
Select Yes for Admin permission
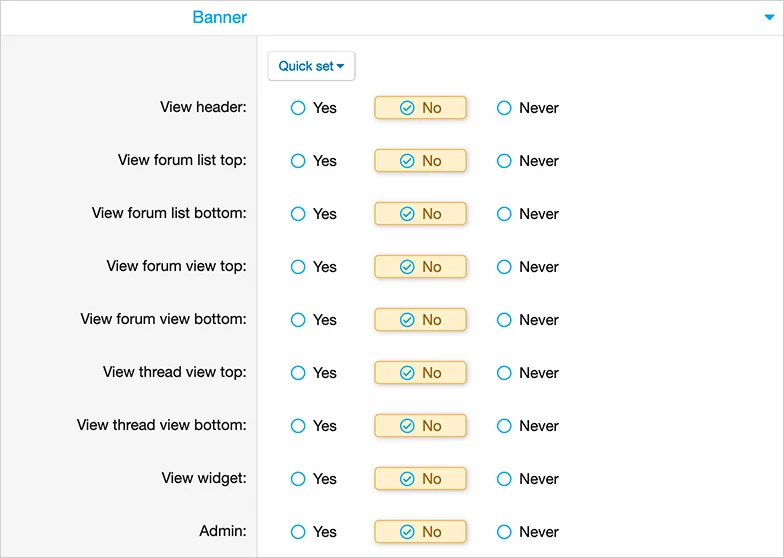[x=298, y=532]
